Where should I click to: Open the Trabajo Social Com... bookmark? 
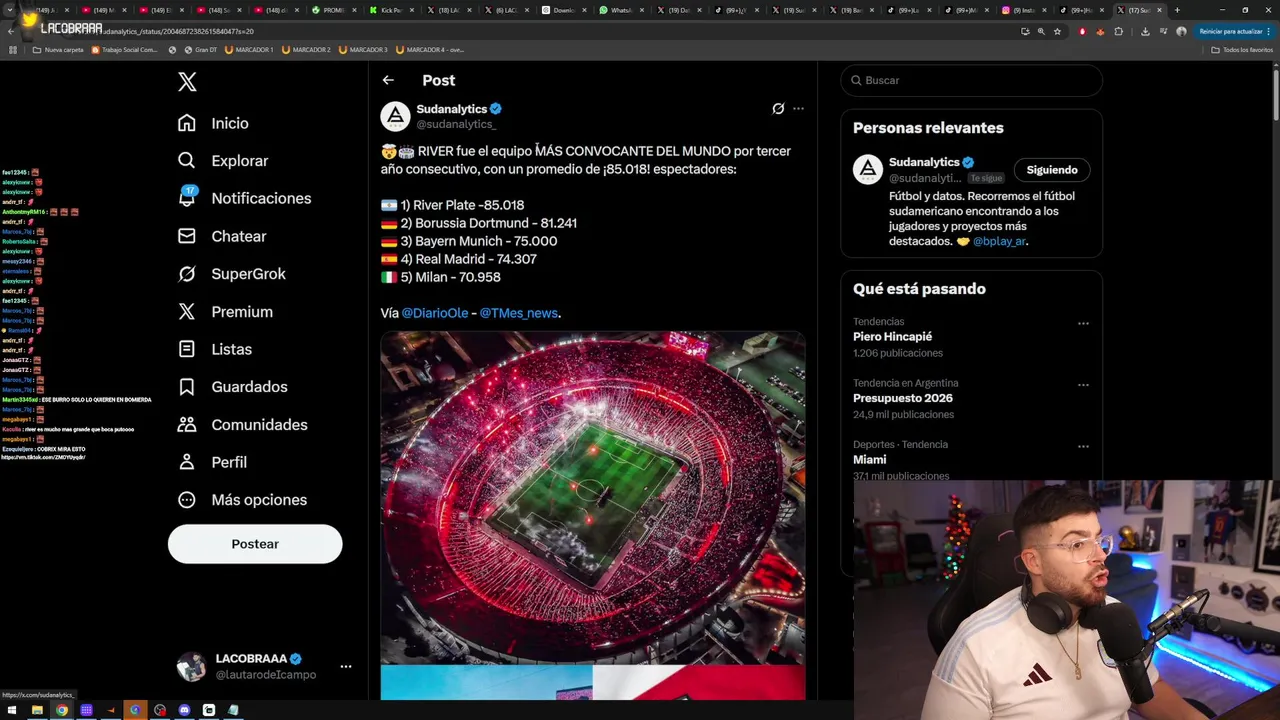point(125,49)
